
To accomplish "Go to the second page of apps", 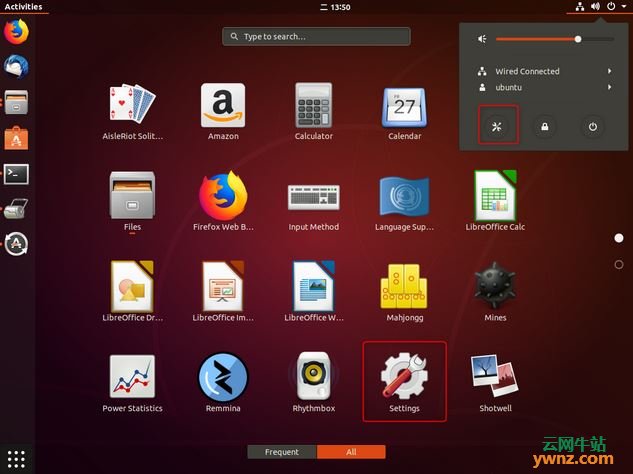I will pos(618,264).
